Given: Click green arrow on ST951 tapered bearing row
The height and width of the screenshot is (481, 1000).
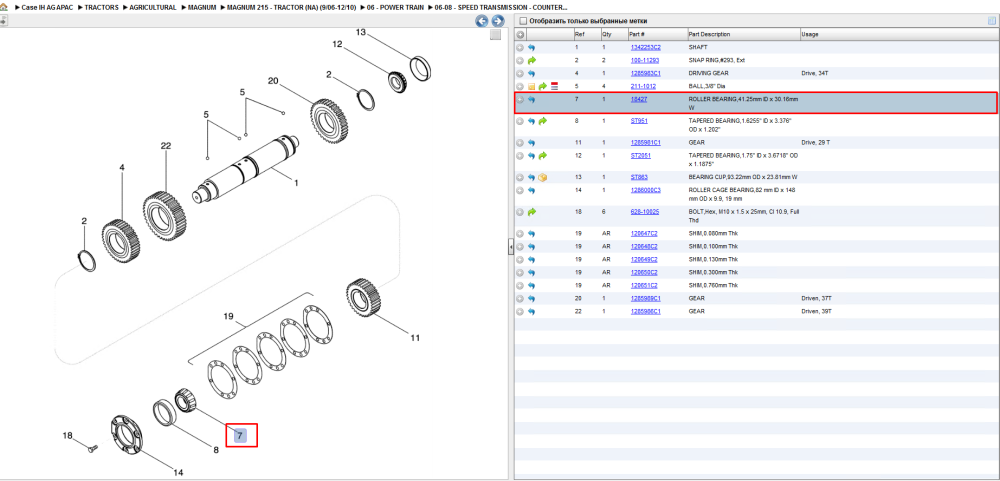Looking at the screenshot, I should (x=543, y=121).
